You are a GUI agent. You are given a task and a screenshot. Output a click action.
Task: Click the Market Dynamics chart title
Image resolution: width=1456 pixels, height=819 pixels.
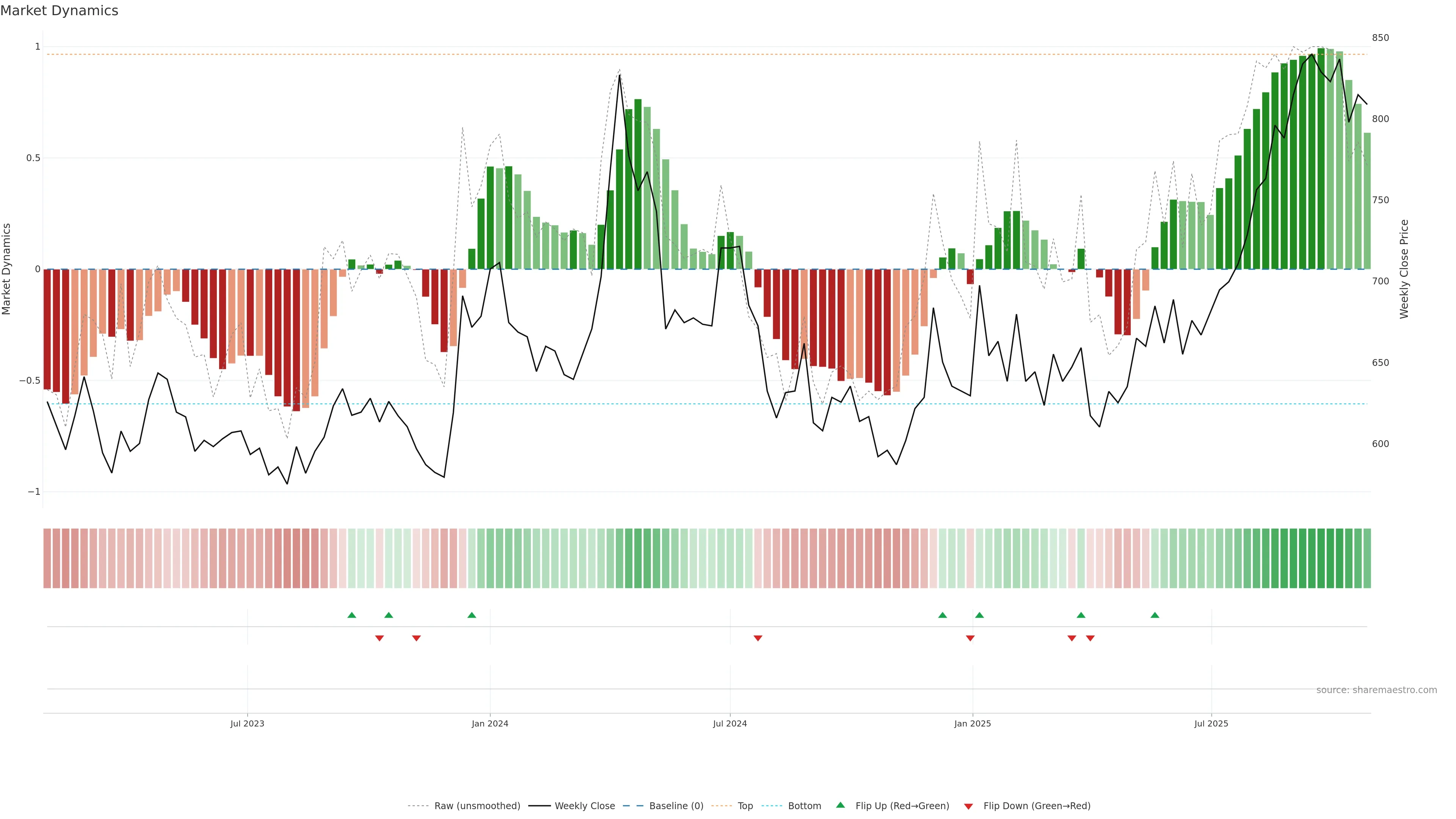pos(60,11)
